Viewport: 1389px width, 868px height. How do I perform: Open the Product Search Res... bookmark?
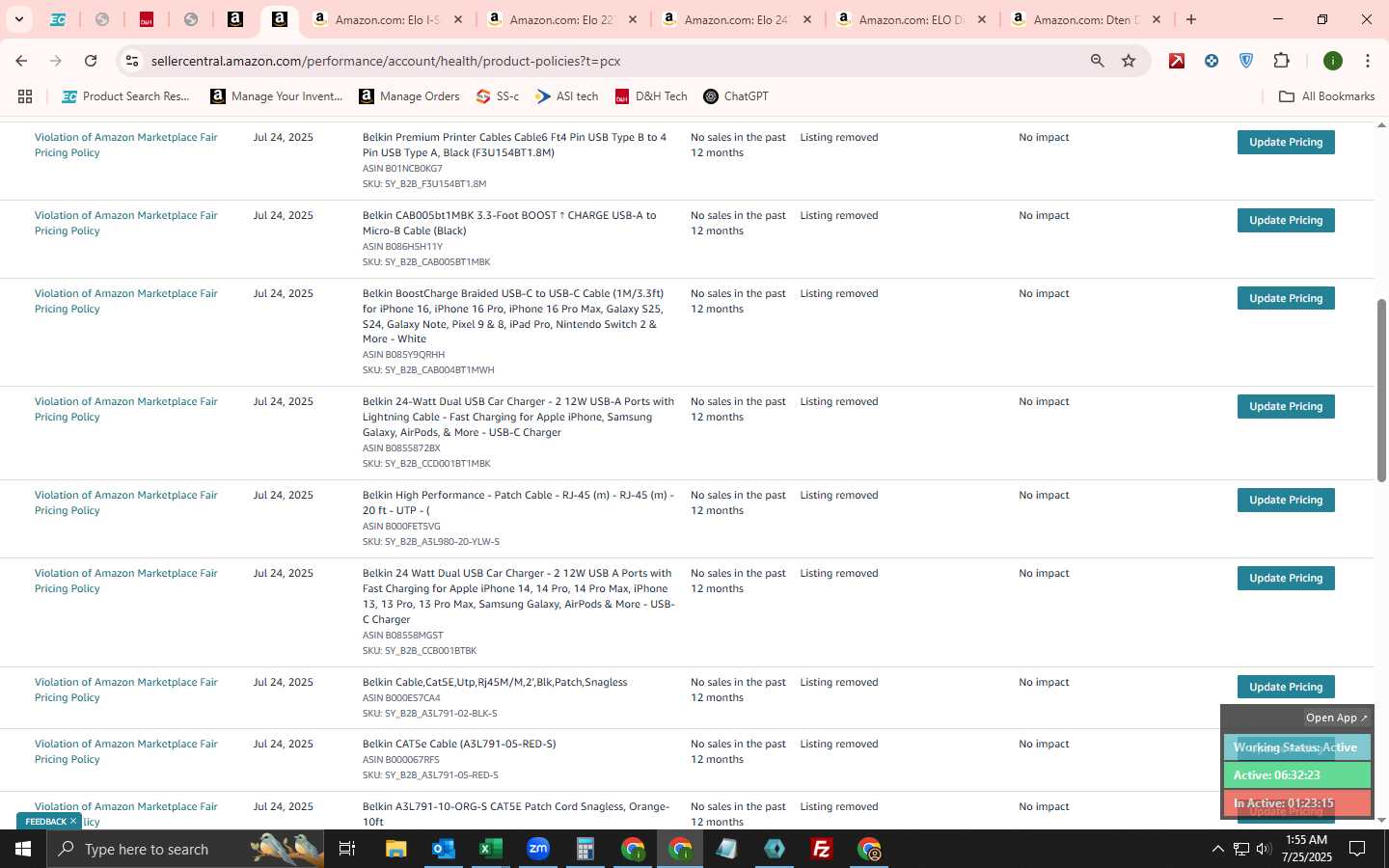click(x=125, y=96)
